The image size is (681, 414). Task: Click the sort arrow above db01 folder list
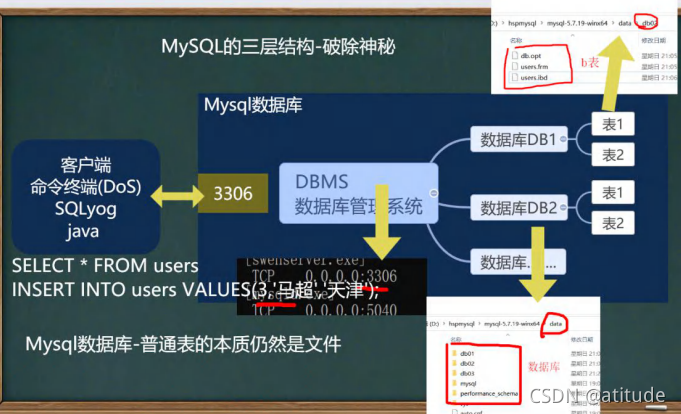click(508, 335)
